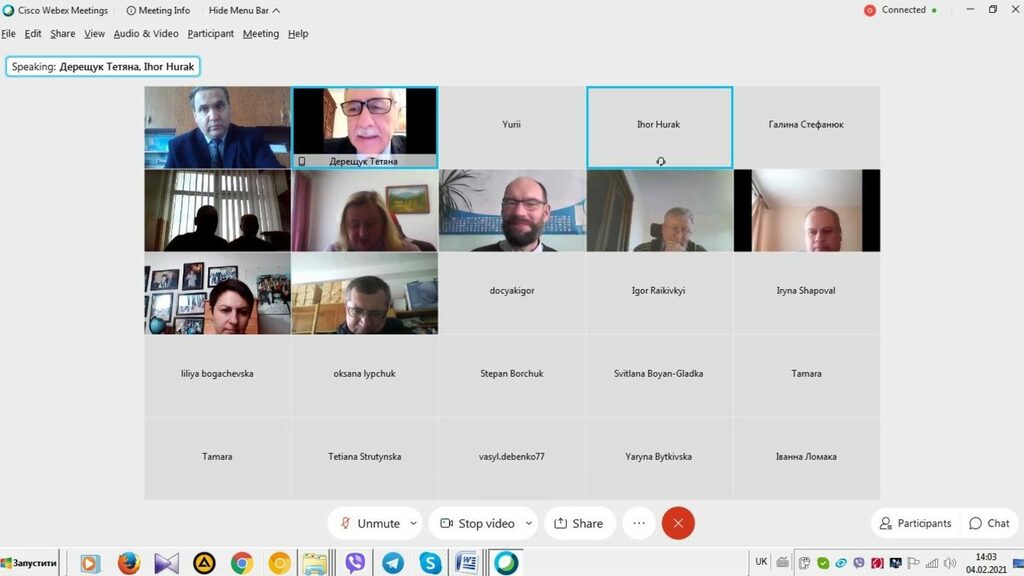
Task: Open Google Chrome from the taskbar
Action: 242,562
